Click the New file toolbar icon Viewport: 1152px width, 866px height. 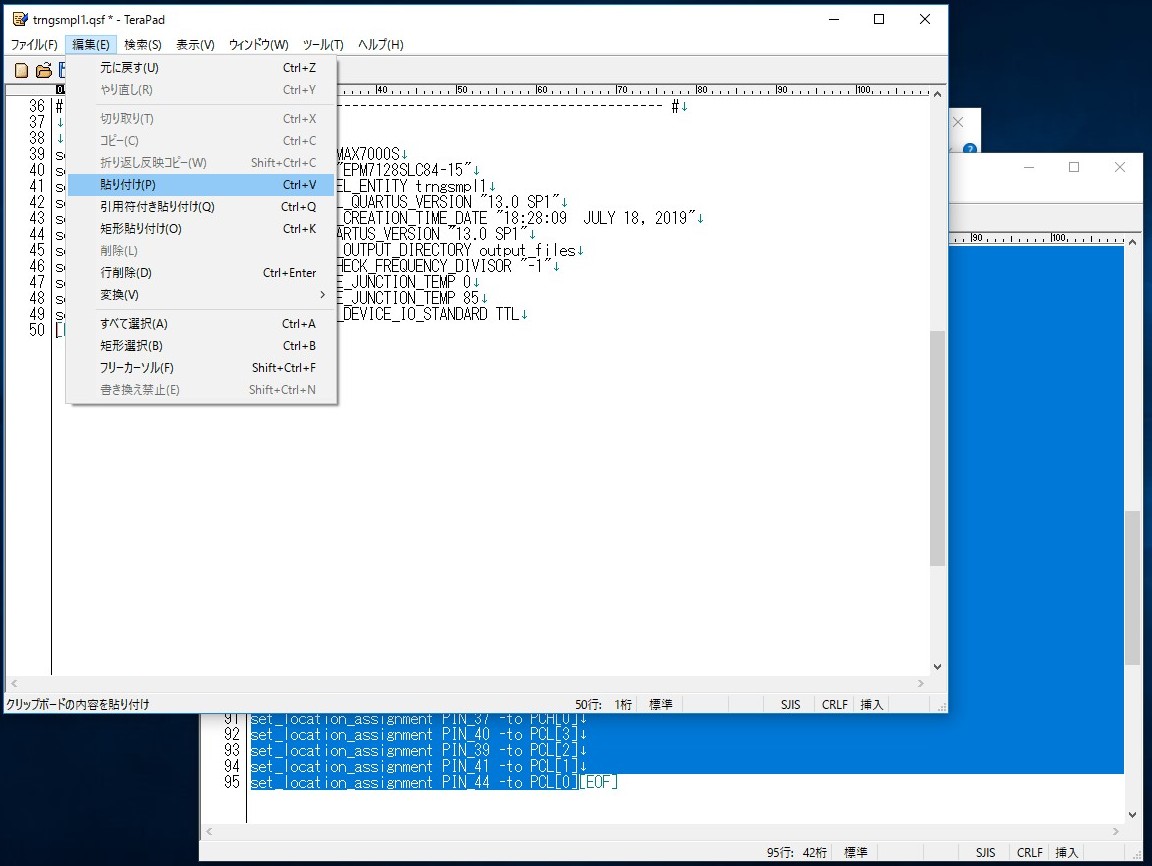[21, 71]
